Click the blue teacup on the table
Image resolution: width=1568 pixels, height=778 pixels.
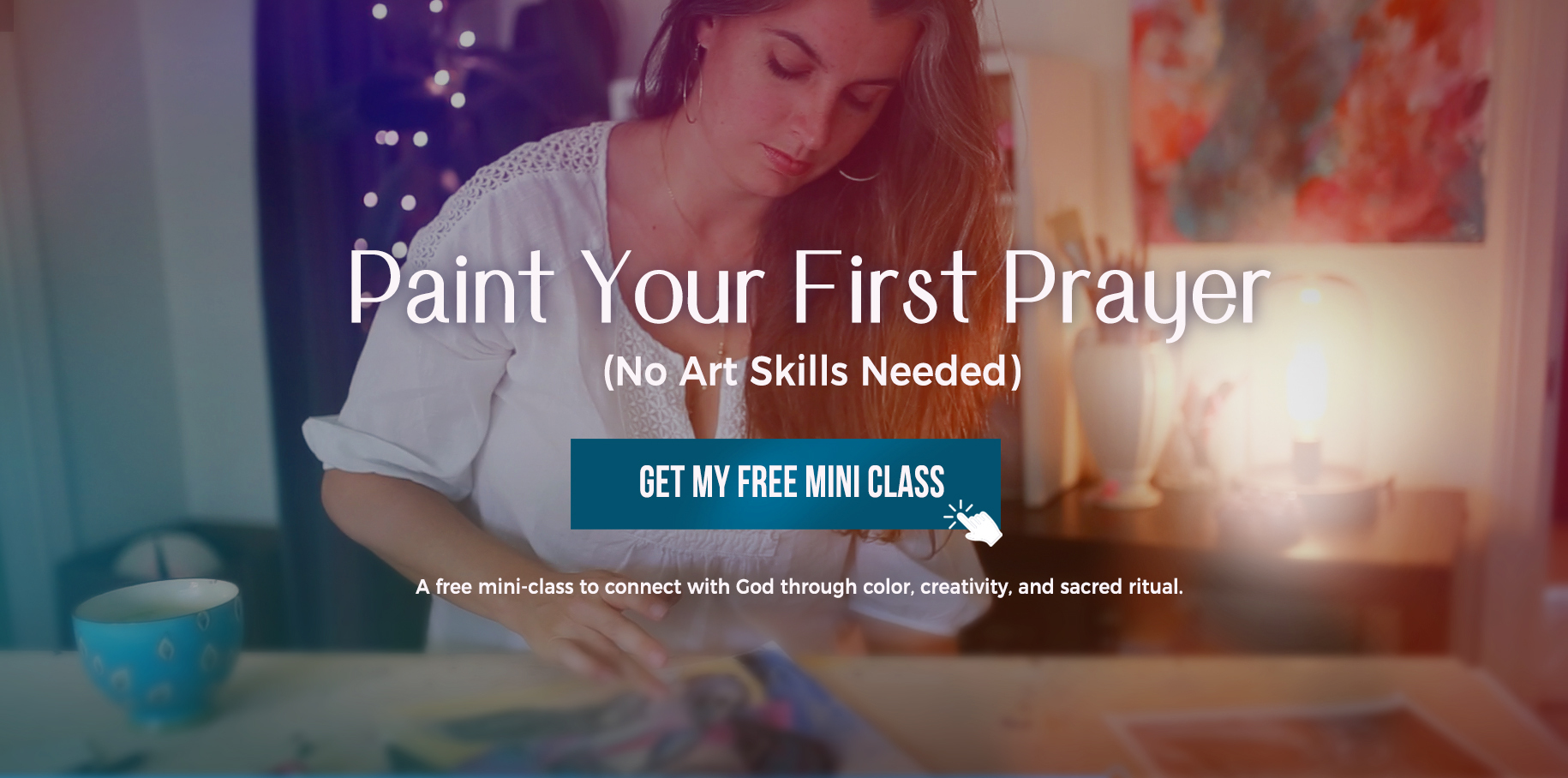click(159, 648)
